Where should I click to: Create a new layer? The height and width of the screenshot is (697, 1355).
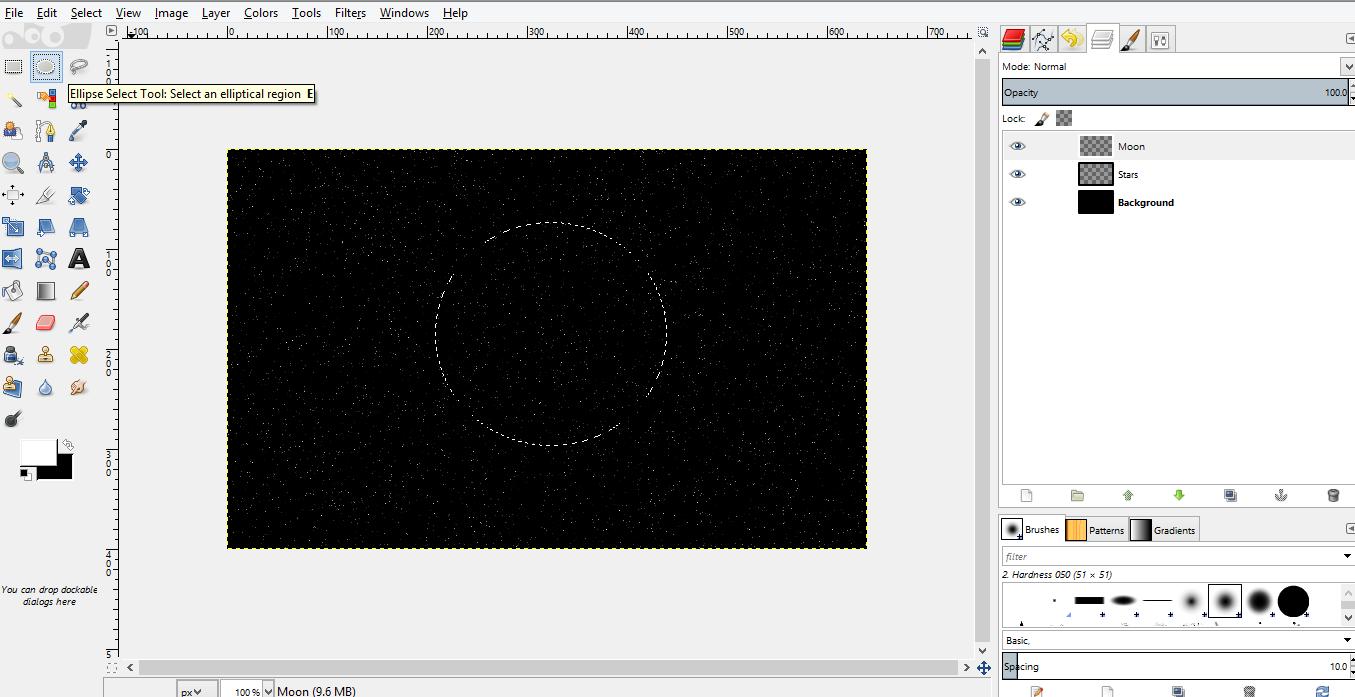pyautogui.click(x=1026, y=495)
